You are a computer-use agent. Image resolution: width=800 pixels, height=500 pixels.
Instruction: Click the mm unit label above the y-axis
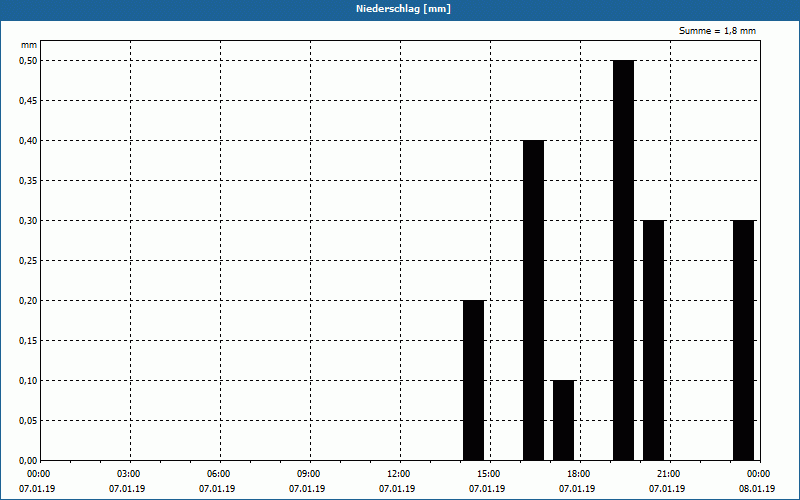pyautogui.click(x=29, y=45)
